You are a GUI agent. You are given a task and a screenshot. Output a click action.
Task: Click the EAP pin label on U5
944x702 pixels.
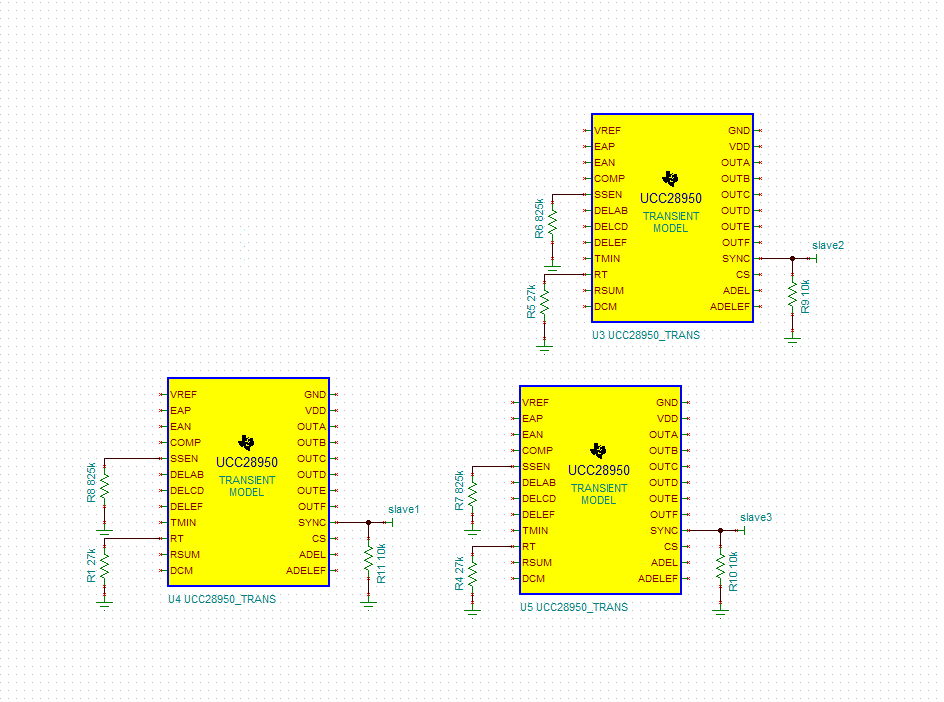point(532,418)
